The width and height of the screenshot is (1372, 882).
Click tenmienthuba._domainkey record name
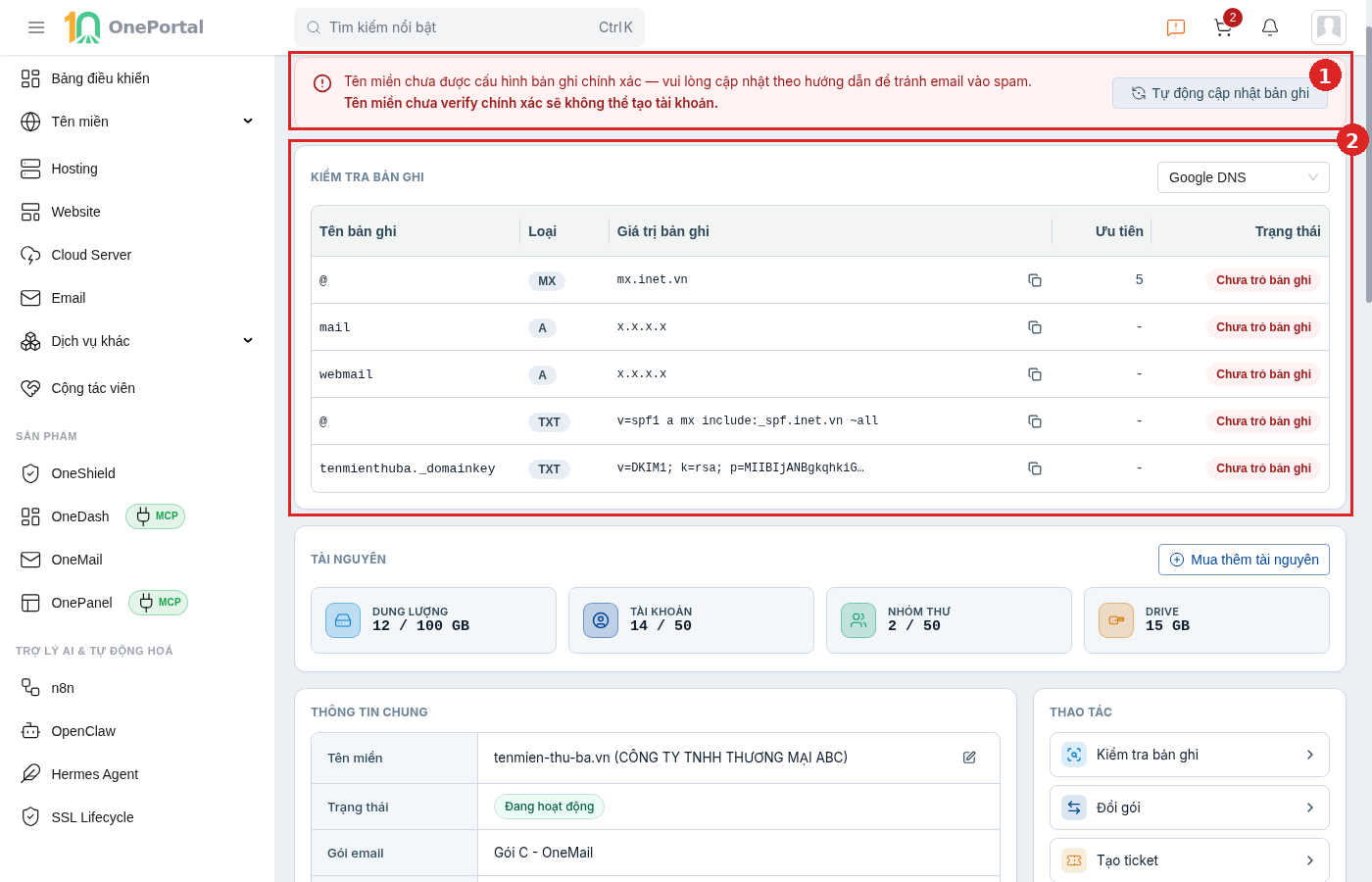pyautogui.click(x=407, y=468)
